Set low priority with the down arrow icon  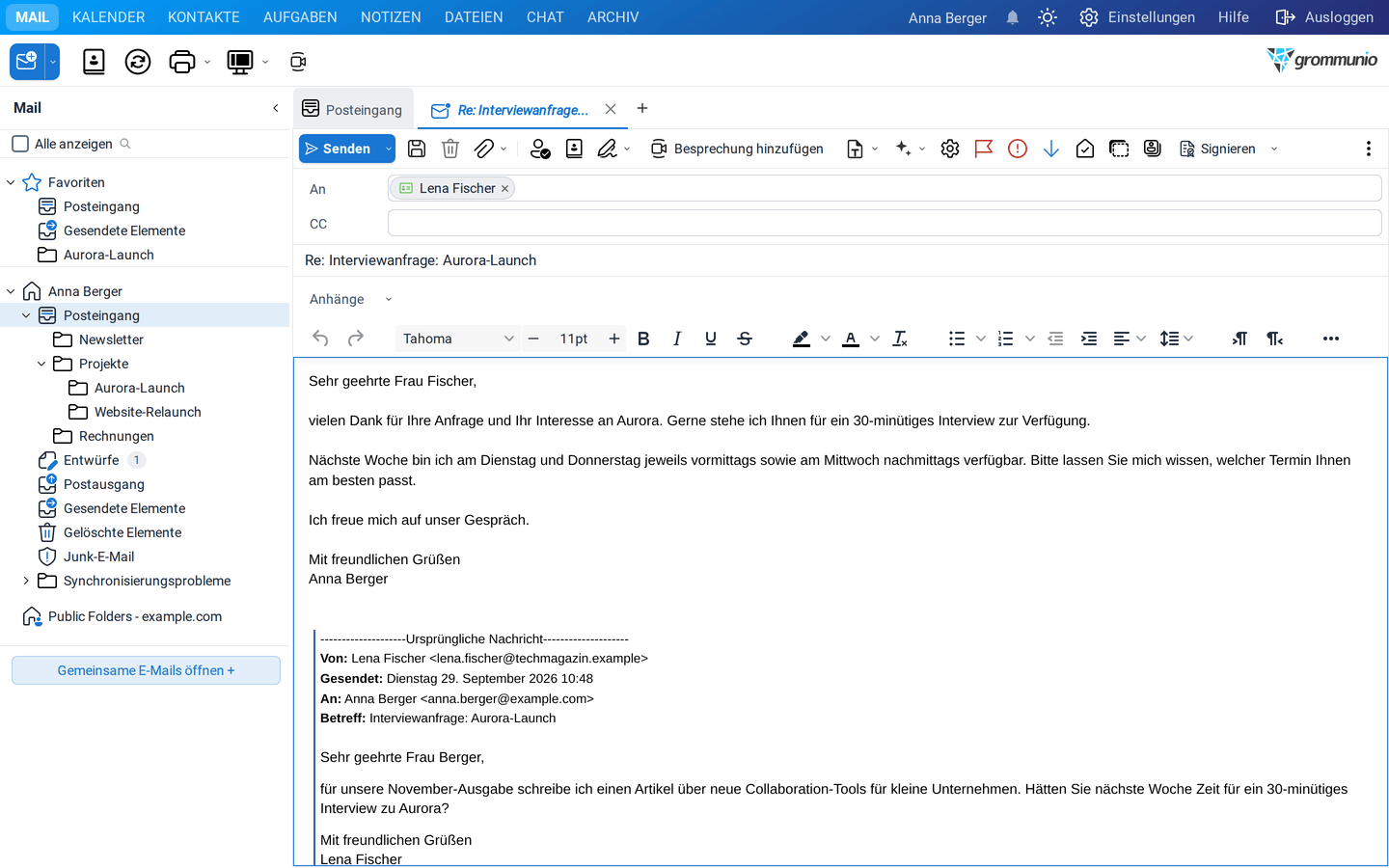[x=1051, y=149]
